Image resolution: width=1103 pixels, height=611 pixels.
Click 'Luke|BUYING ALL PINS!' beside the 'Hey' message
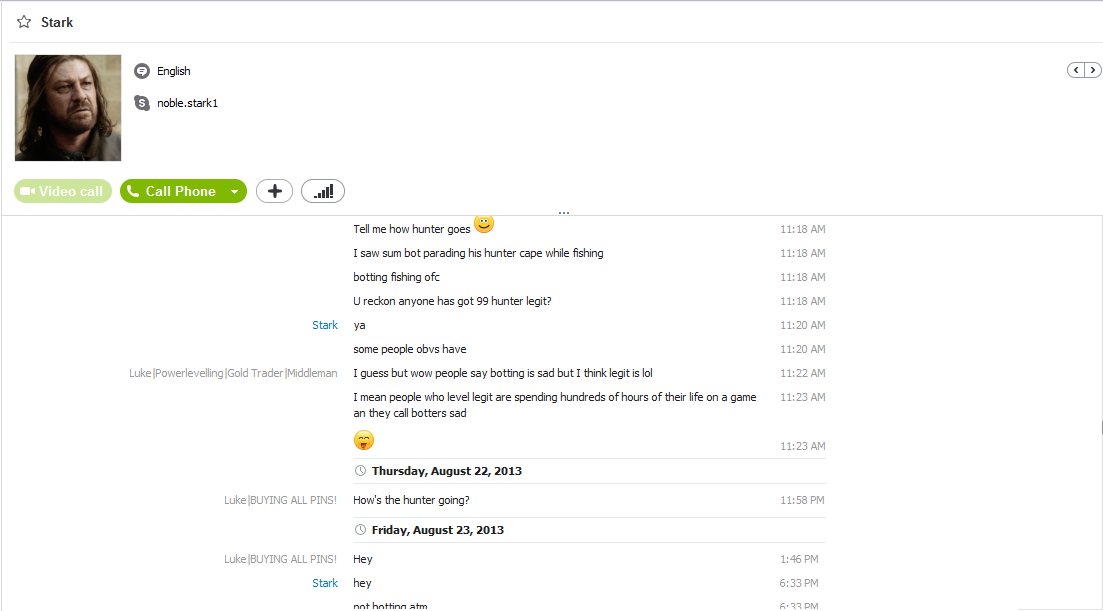pyautogui.click(x=280, y=559)
